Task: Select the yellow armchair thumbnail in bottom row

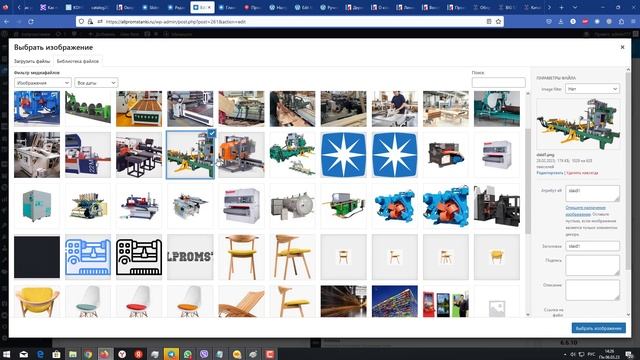Action: pyautogui.click(x=37, y=302)
